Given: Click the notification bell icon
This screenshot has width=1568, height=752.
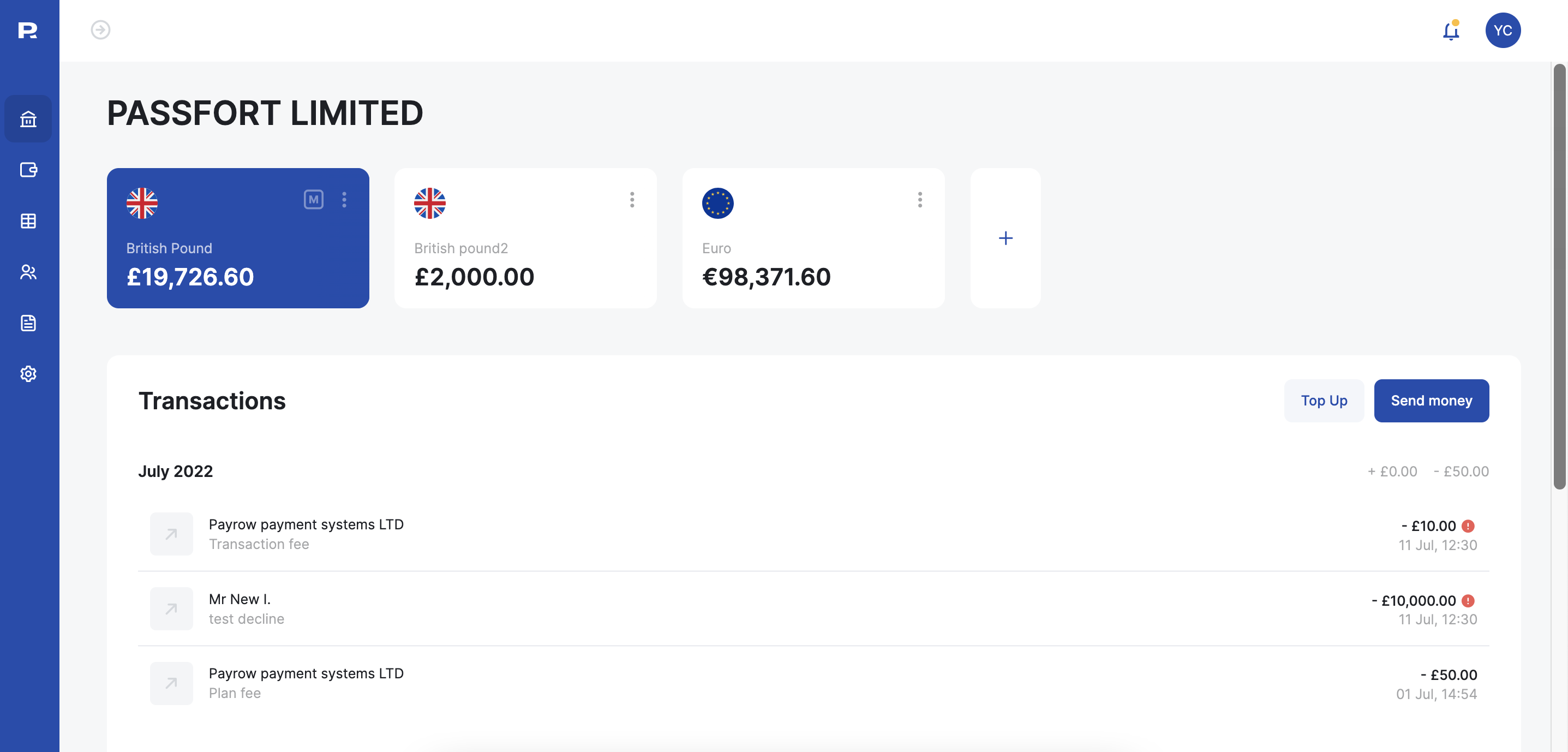Looking at the screenshot, I should coord(1451,31).
